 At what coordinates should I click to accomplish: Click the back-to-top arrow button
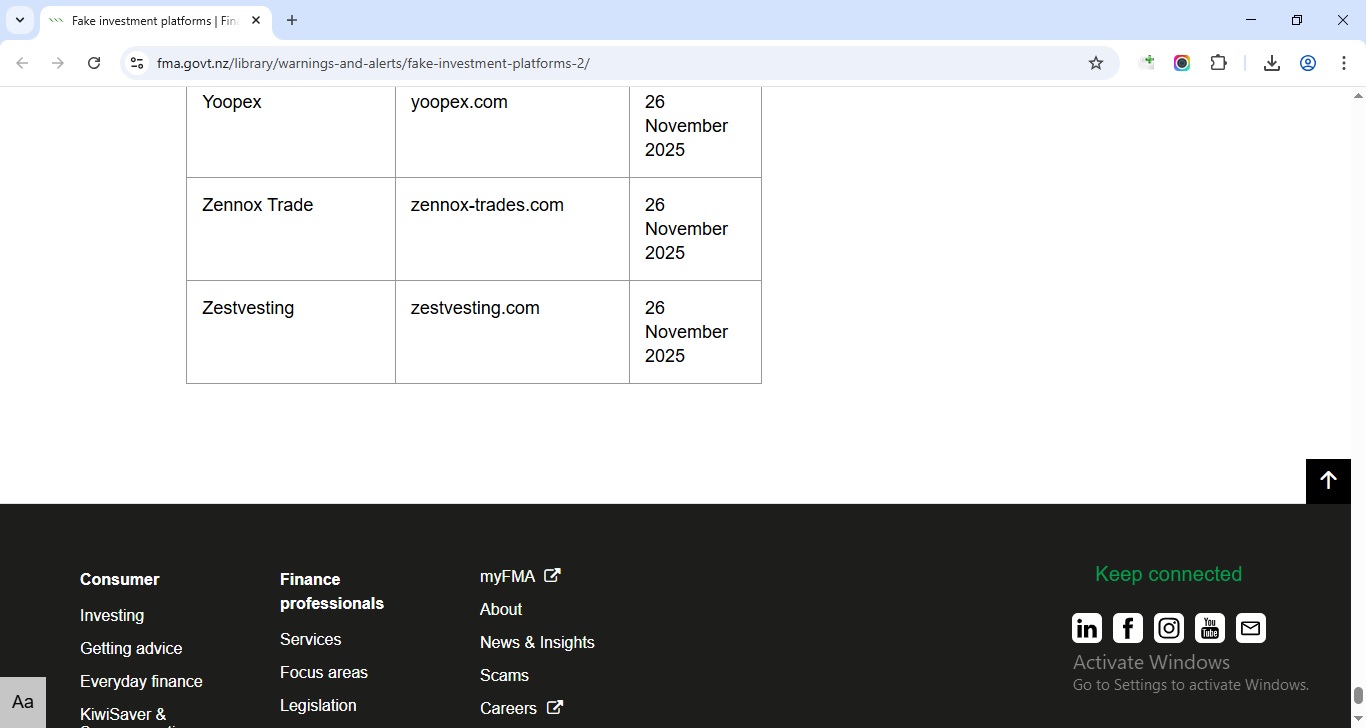pyautogui.click(x=1328, y=481)
